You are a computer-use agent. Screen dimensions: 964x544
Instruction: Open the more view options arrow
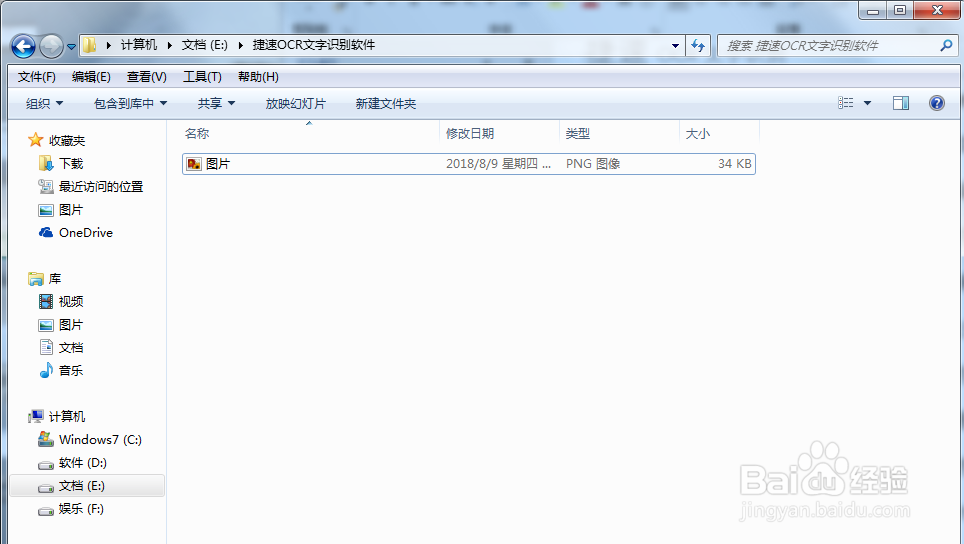click(x=867, y=103)
